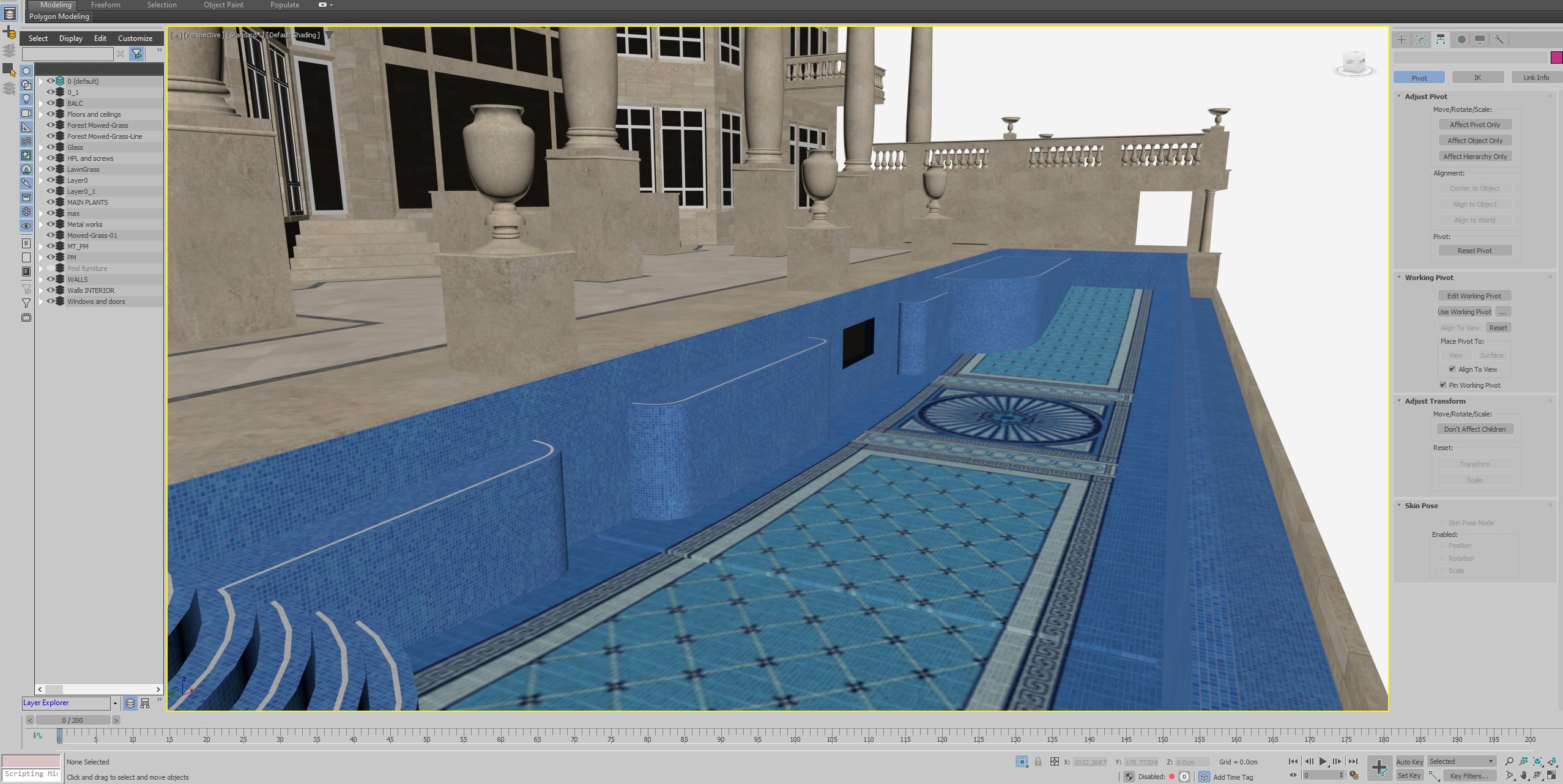1563x784 pixels.
Task: Toggle Display Space Warps filter
Action: 26,141
